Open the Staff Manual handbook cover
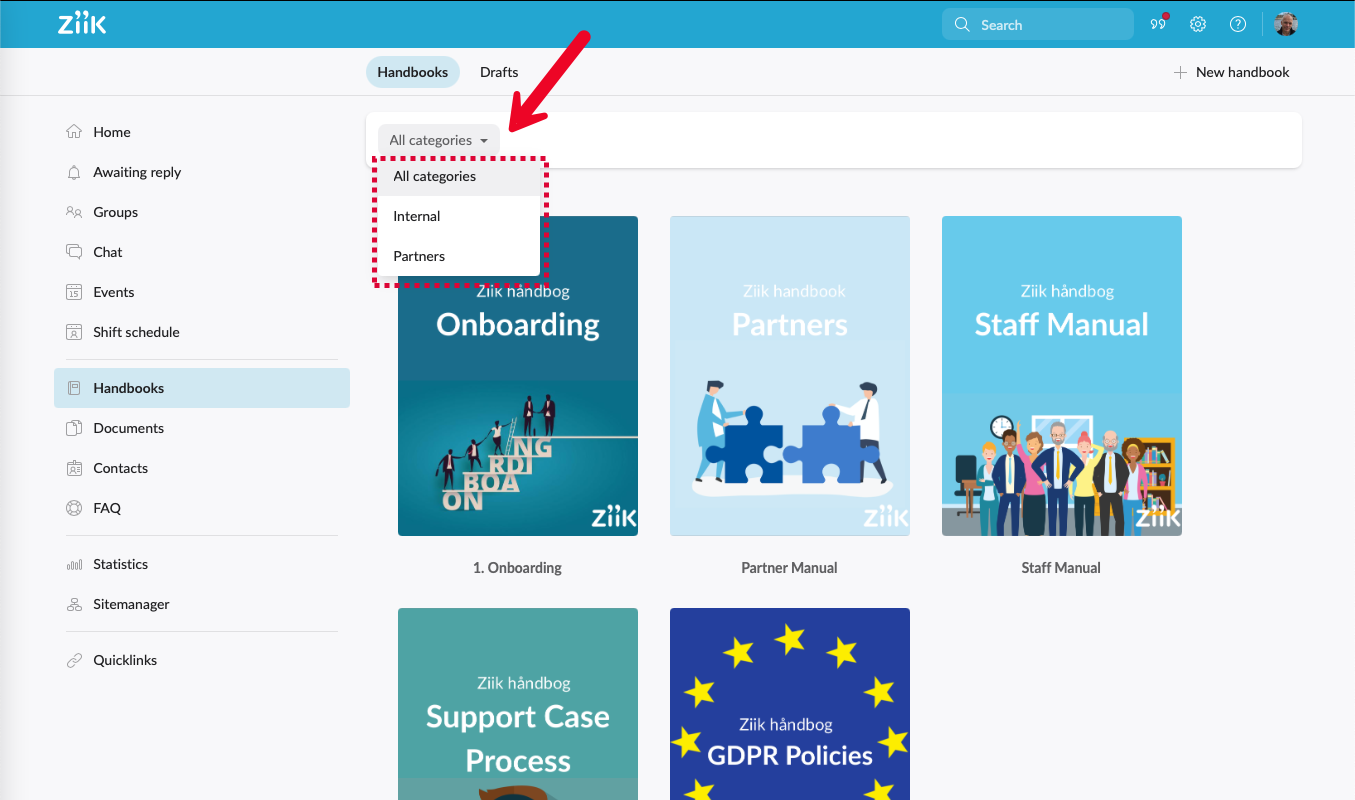Screen dimensions: 1355x800 point(1062,376)
